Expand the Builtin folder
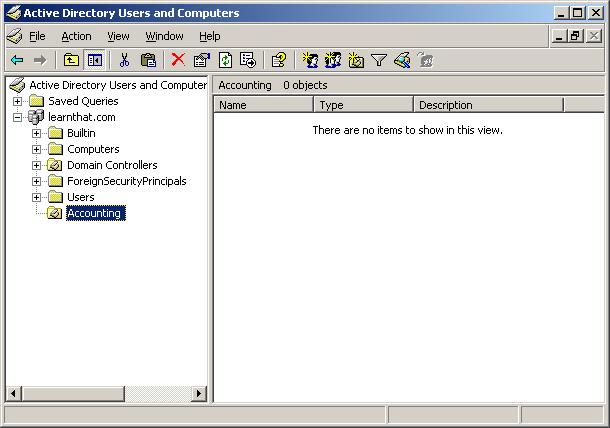Screen dimensions: 610x428 (x=36, y=133)
